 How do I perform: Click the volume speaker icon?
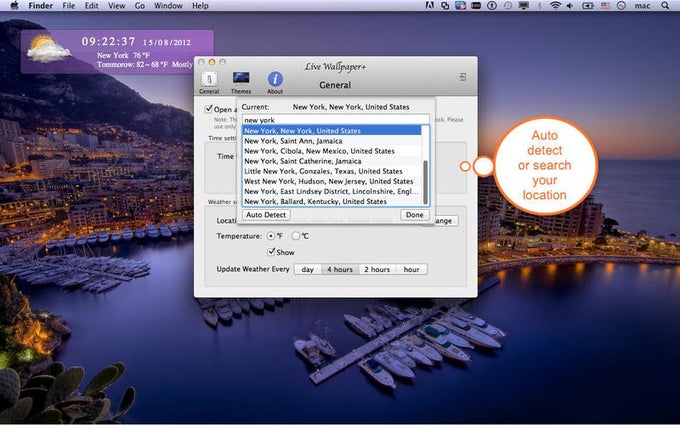570,6
